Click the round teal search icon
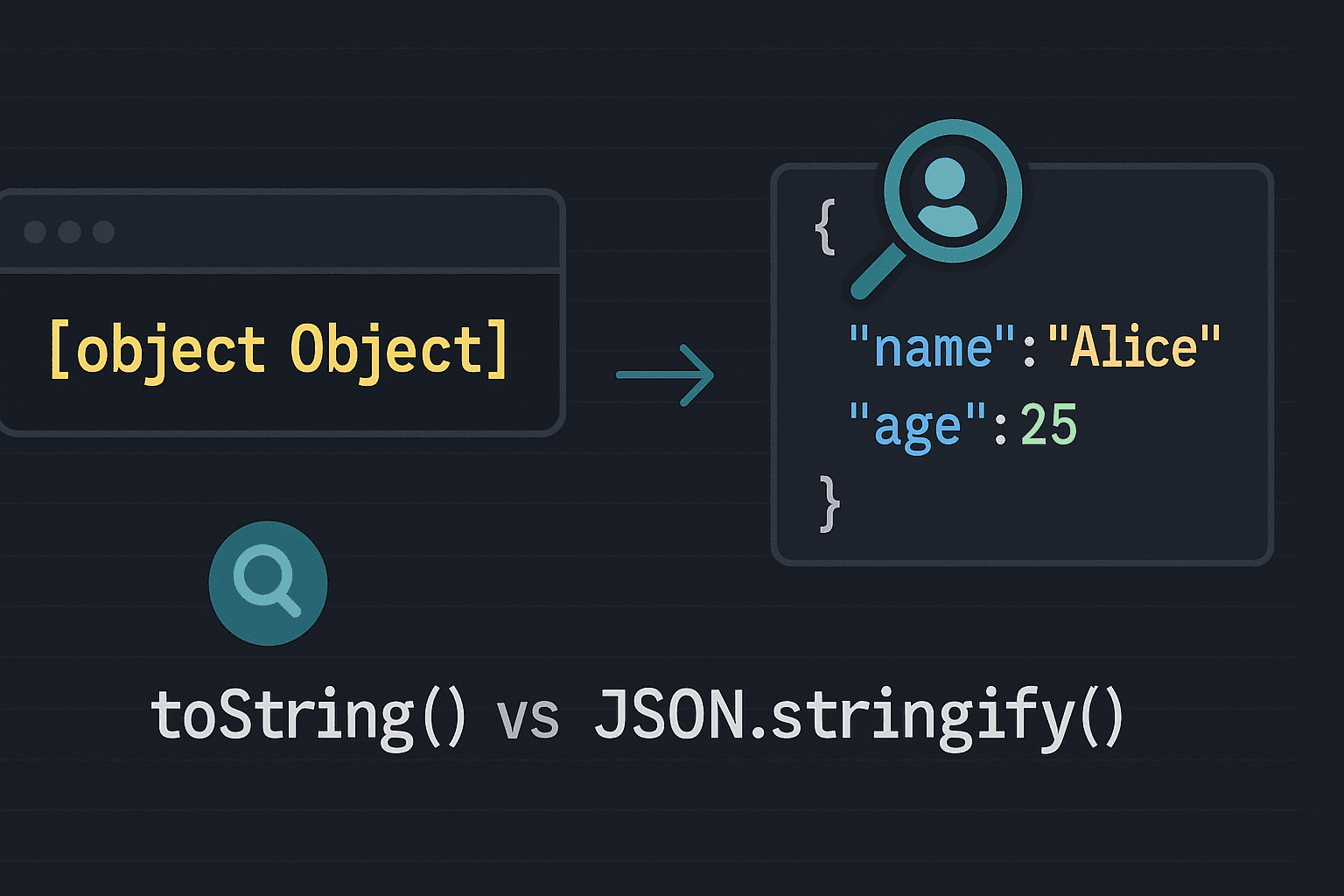The width and height of the screenshot is (1344, 896). pyautogui.click(x=268, y=584)
